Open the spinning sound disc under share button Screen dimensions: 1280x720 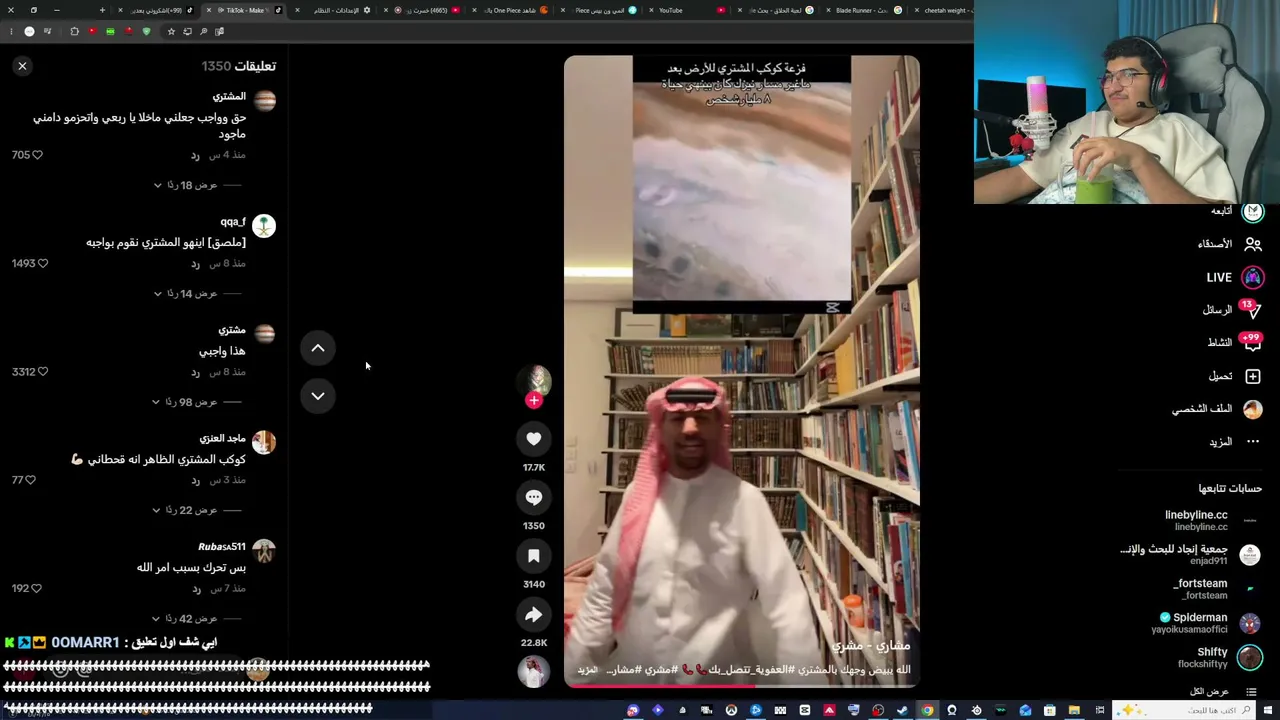[534, 671]
